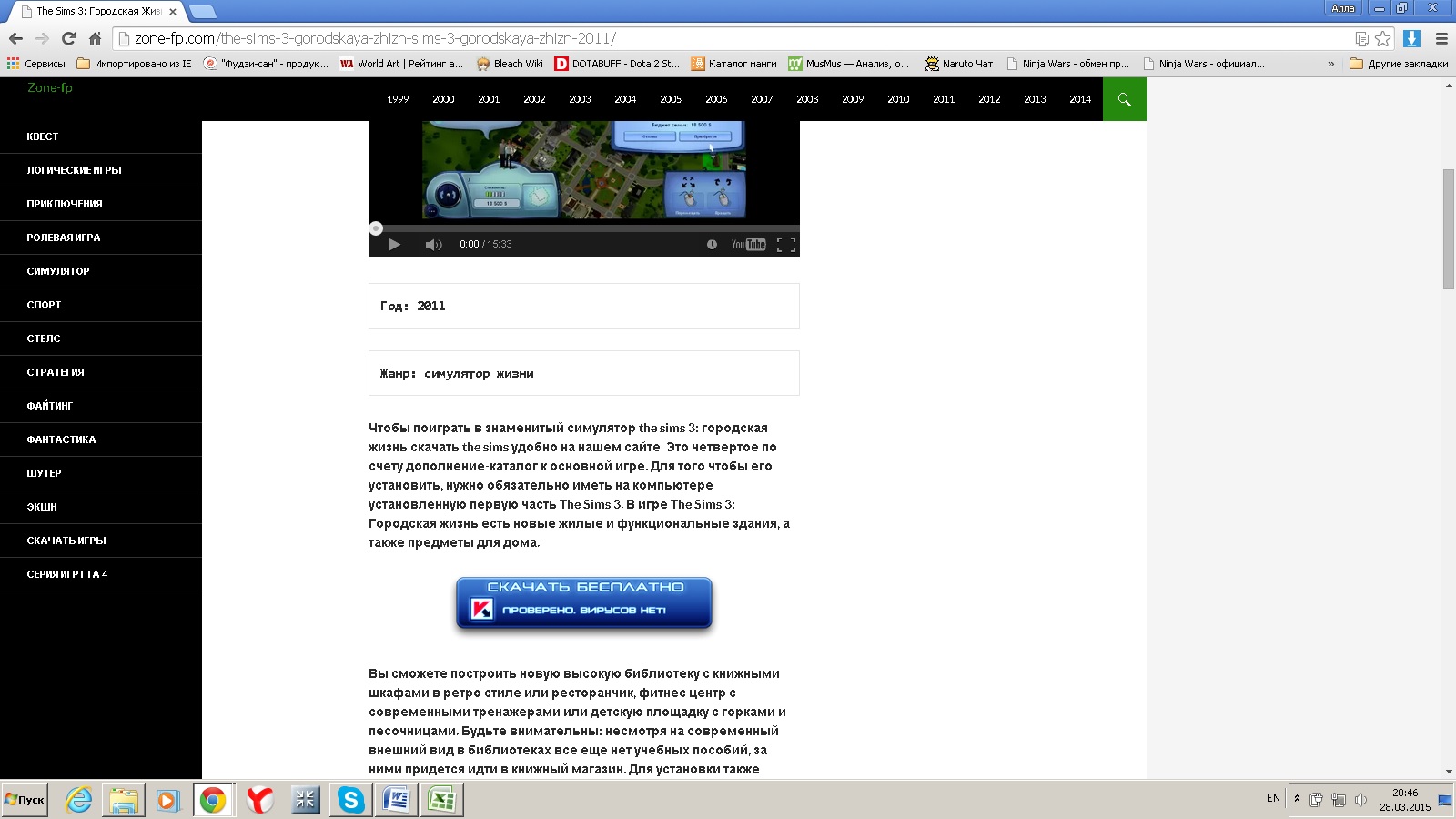This screenshot has width=1456, height=819.
Task: Open the Сервисы apps shortcut
Action: coord(36,64)
